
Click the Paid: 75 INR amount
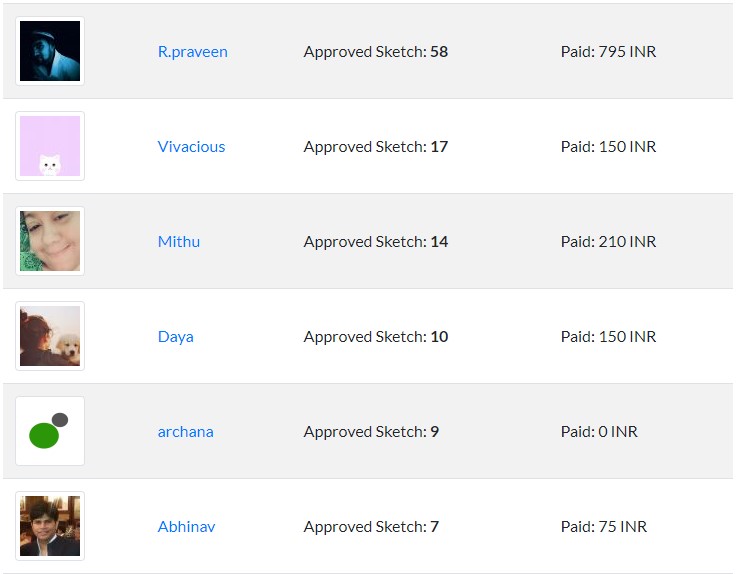click(x=604, y=526)
